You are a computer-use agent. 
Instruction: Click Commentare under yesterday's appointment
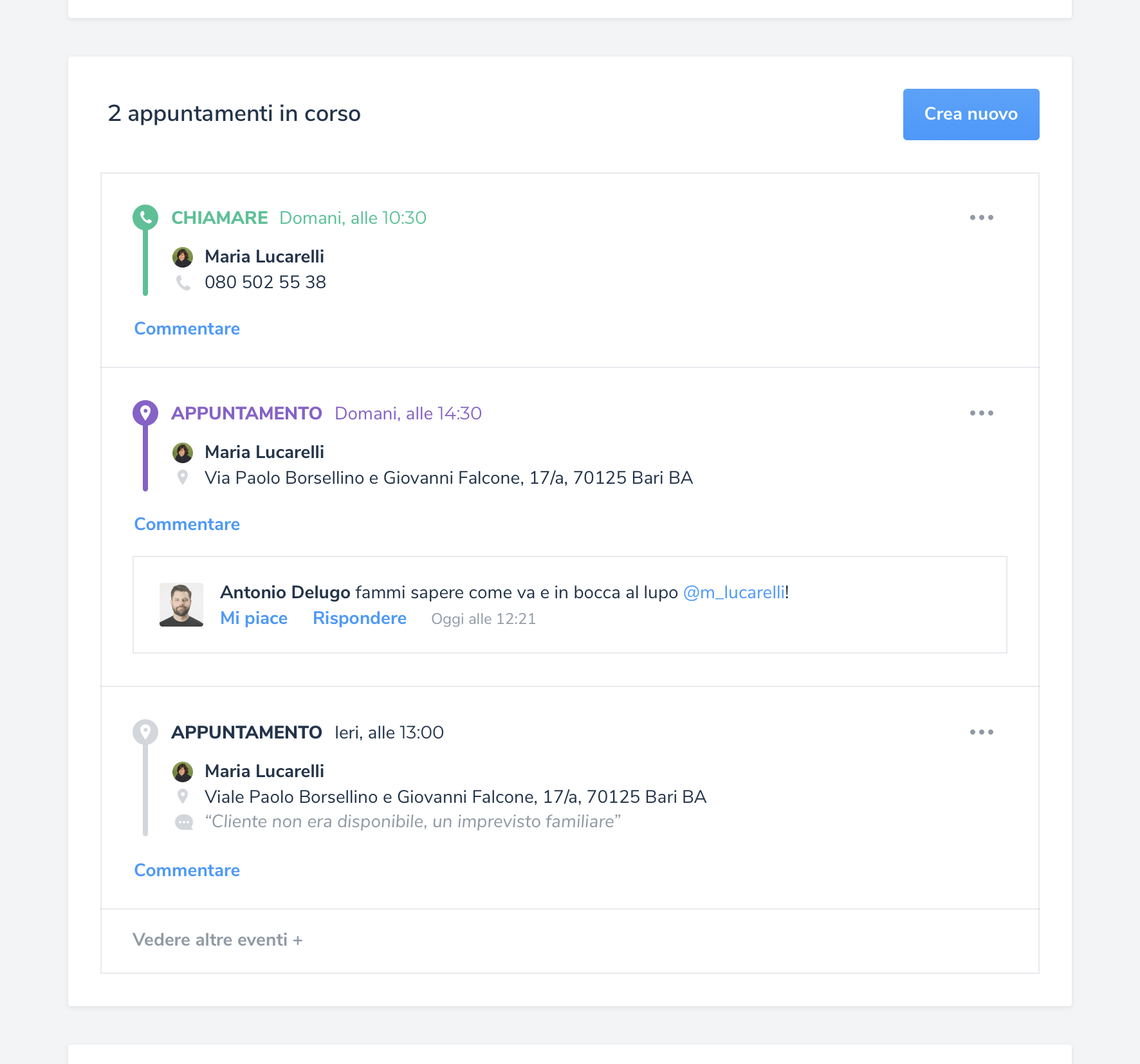[x=187, y=870]
